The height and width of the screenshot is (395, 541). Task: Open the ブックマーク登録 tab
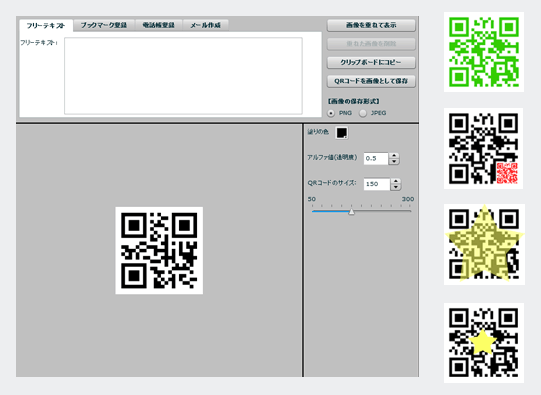(104, 25)
